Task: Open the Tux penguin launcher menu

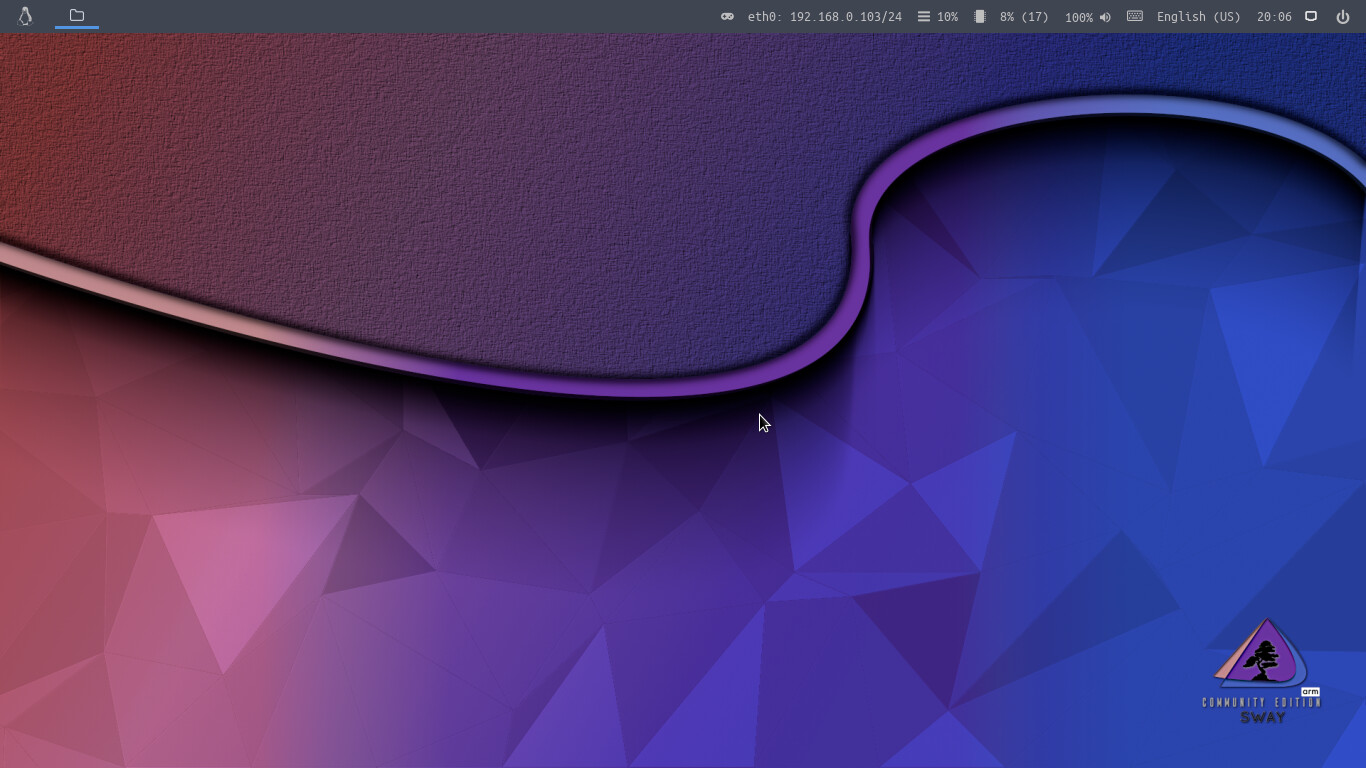Action: pyautogui.click(x=25, y=16)
